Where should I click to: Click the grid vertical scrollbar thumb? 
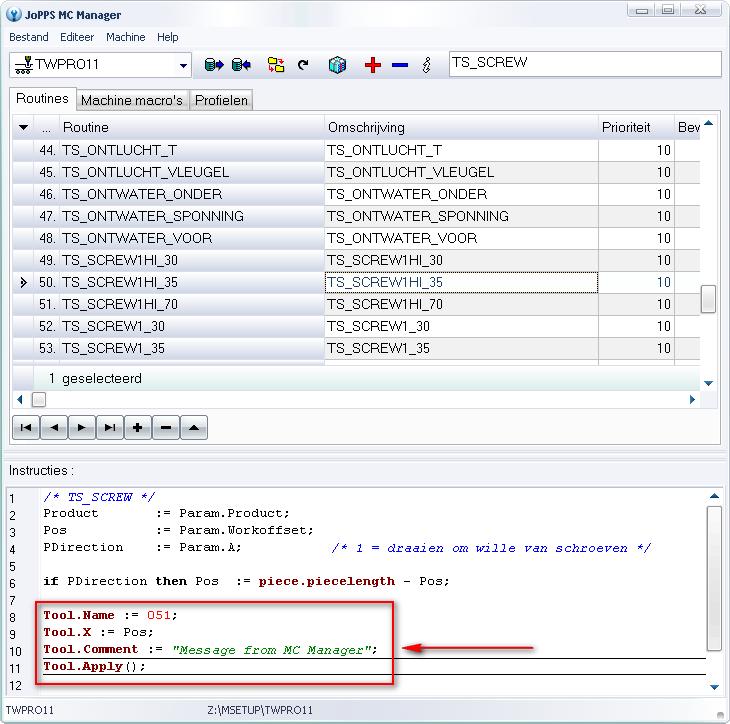(x=708, y=299)
